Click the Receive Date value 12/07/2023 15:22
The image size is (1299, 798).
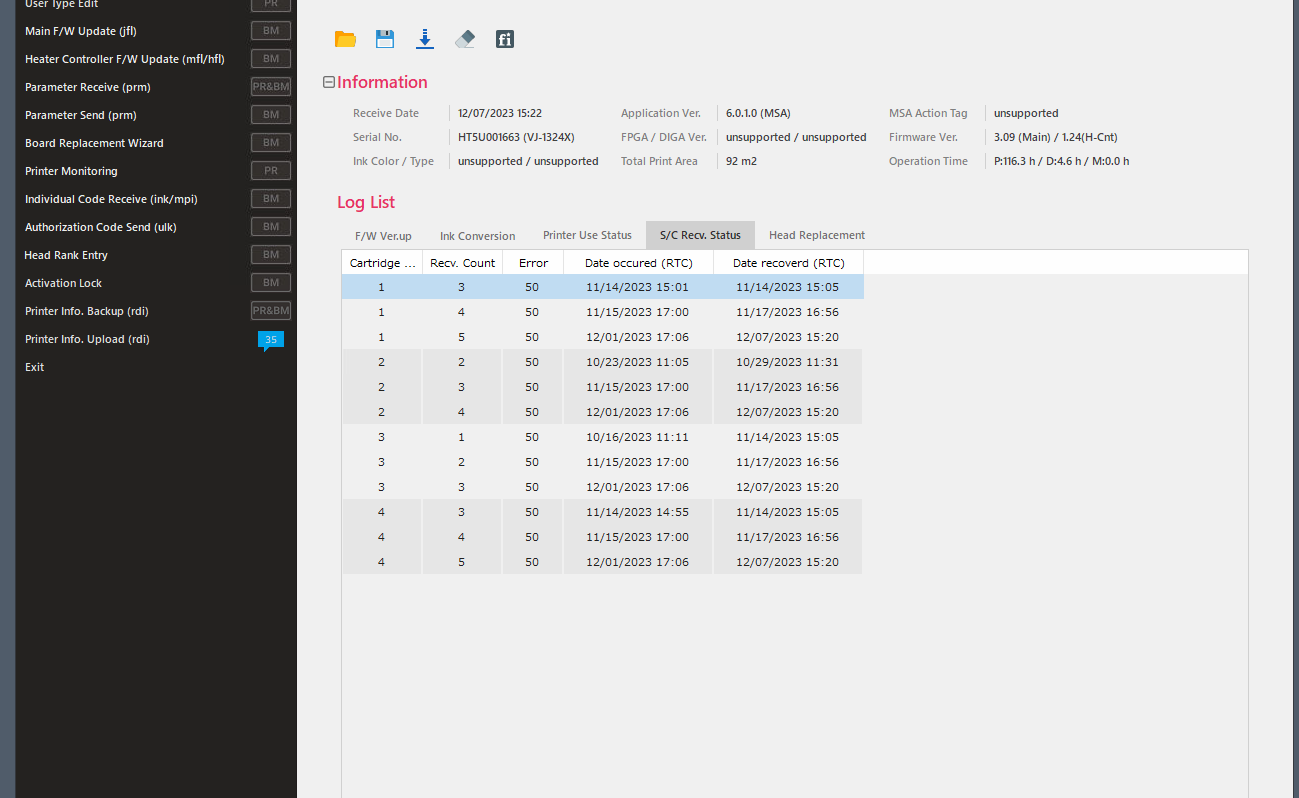[500, 113]
